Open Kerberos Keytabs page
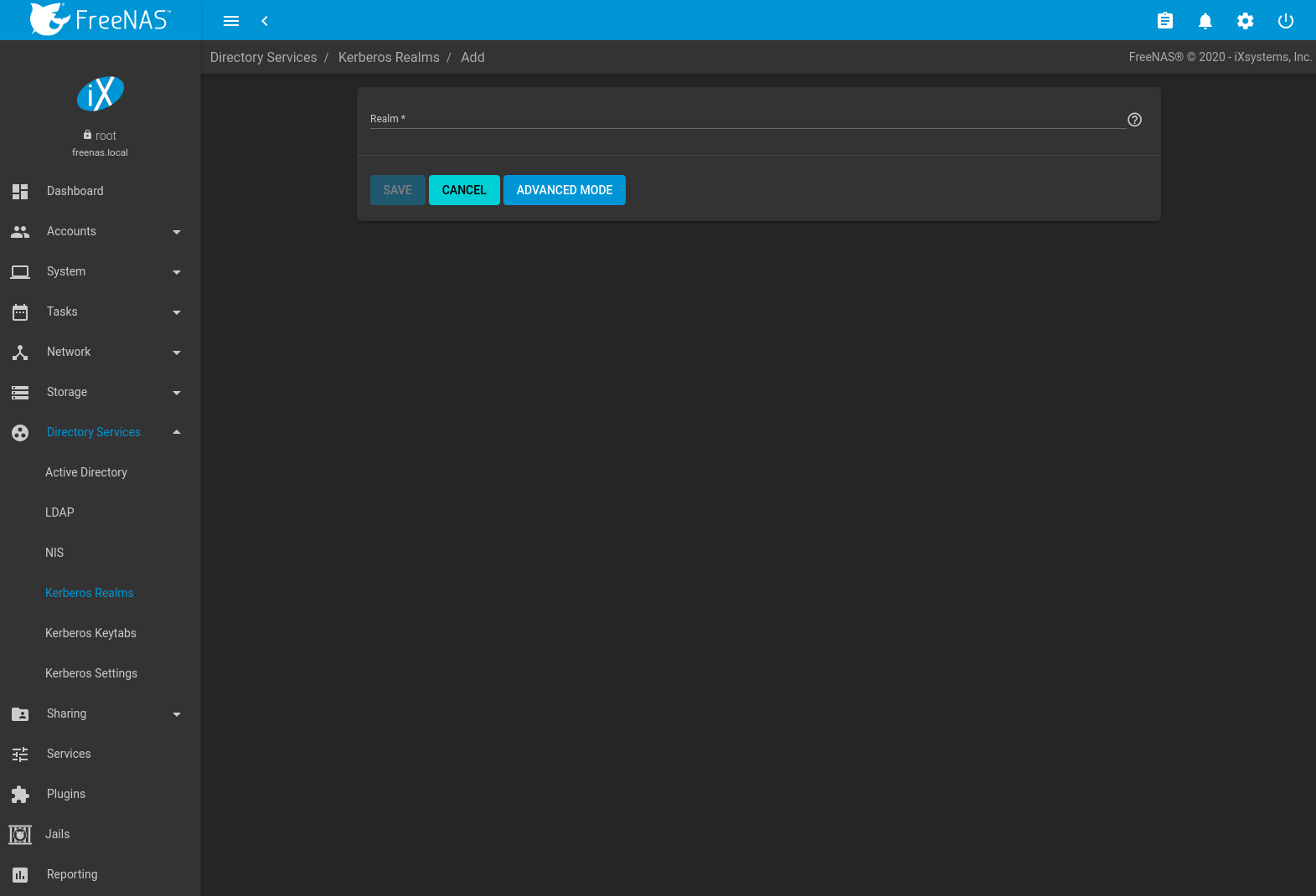The width and height of the screenshot is (1316, 896). 90,633
